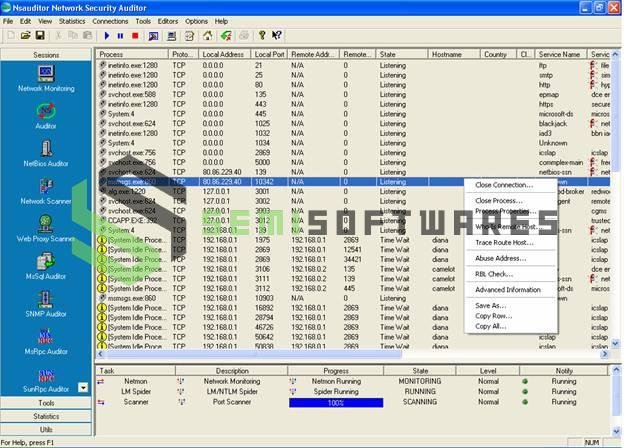Open the Editors menu
Screen dimensions: 624x448
(x=168, y=21)
